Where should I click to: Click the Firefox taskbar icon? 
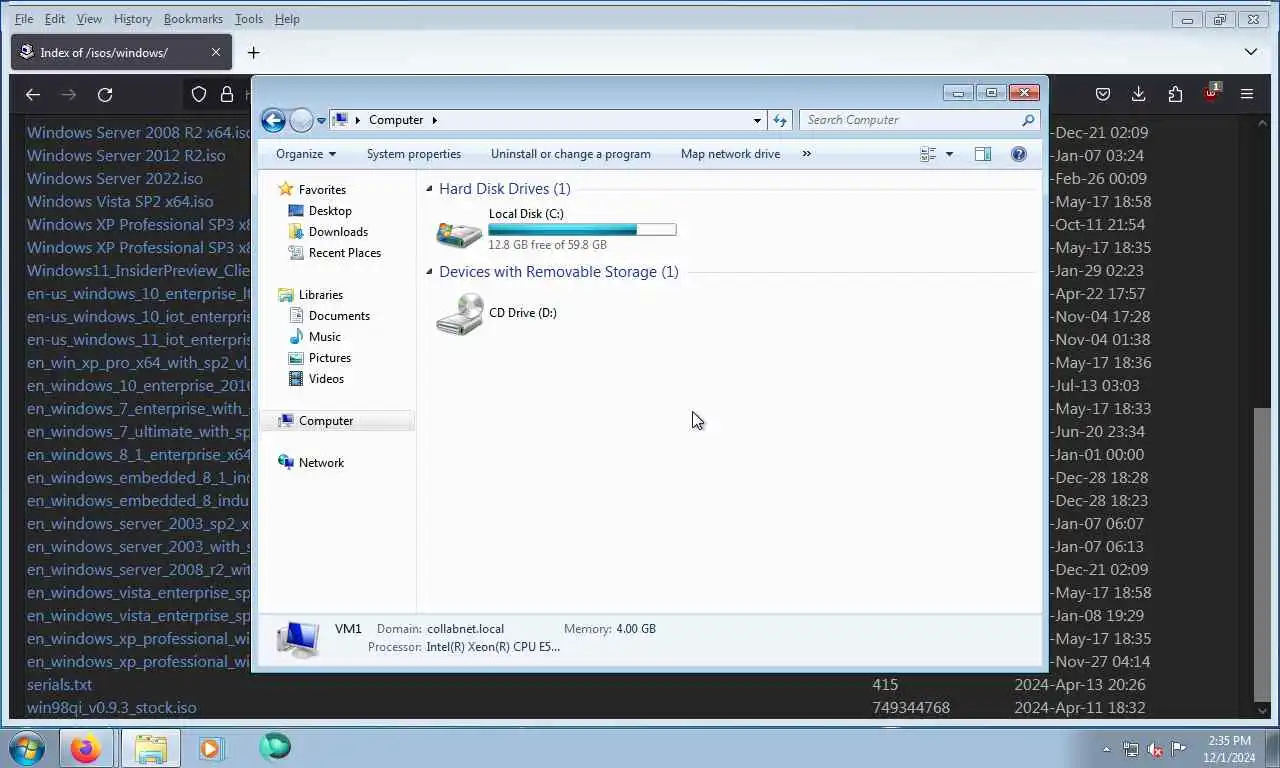pos(86,748)
